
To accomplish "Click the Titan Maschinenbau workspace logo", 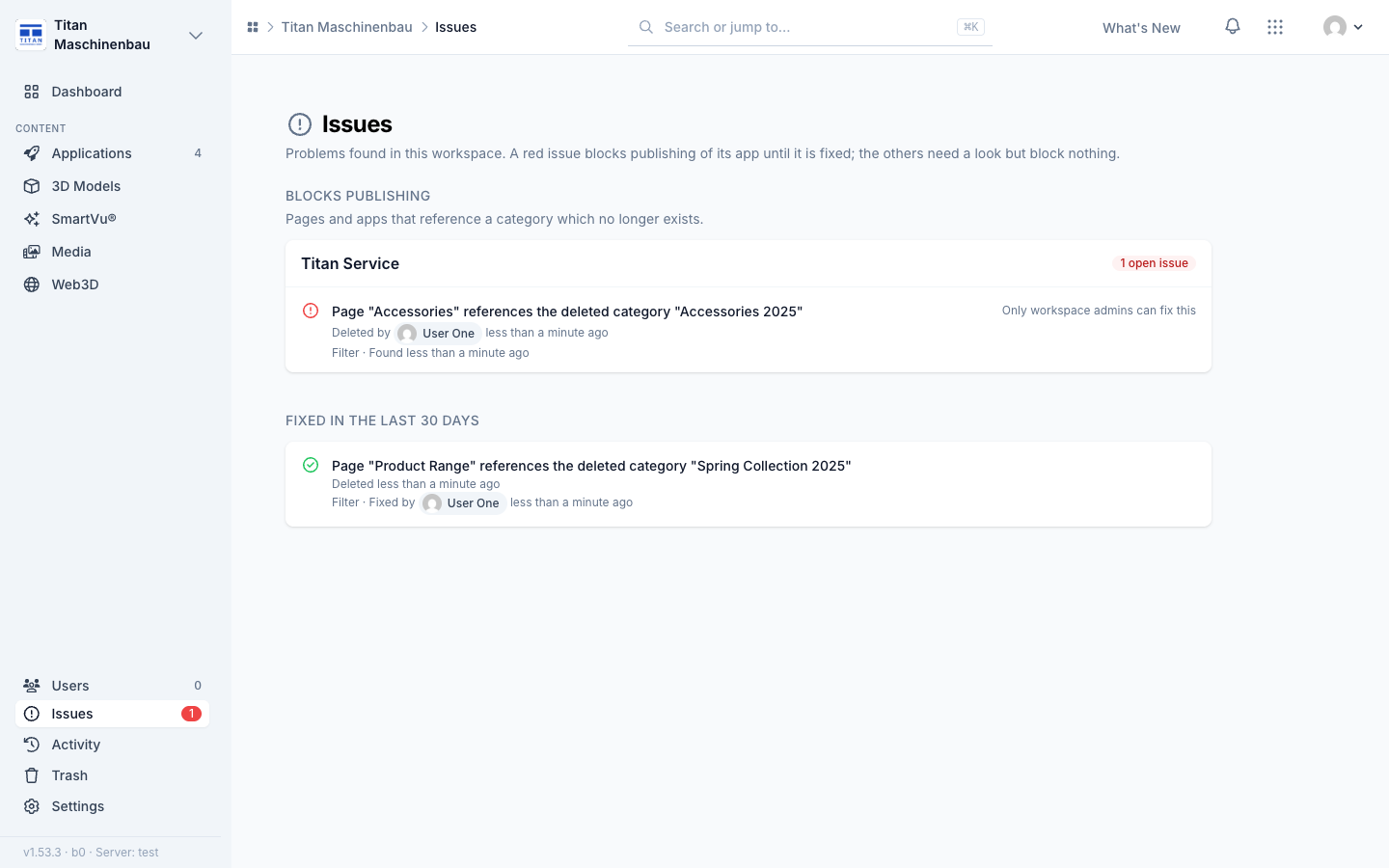I will point(31,35).
